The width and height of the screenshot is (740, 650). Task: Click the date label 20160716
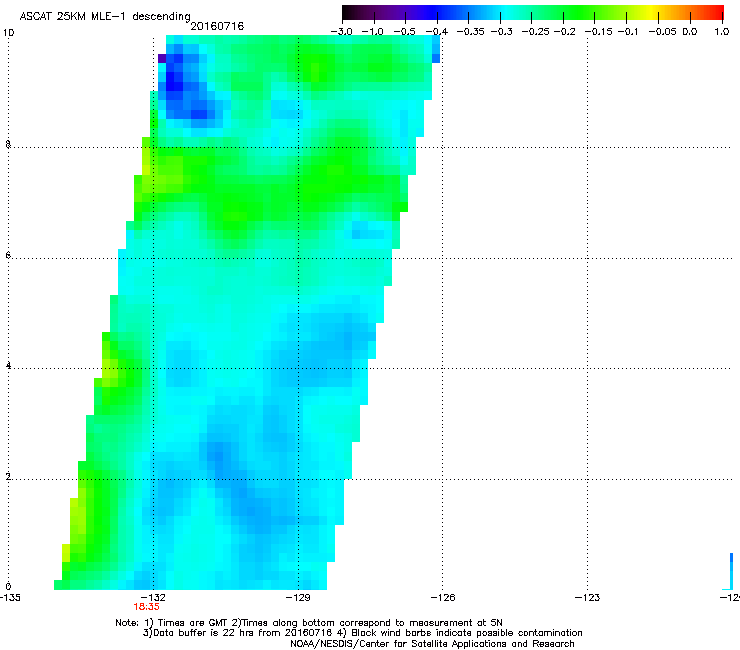pyautogui.click(x=217, y=26)
